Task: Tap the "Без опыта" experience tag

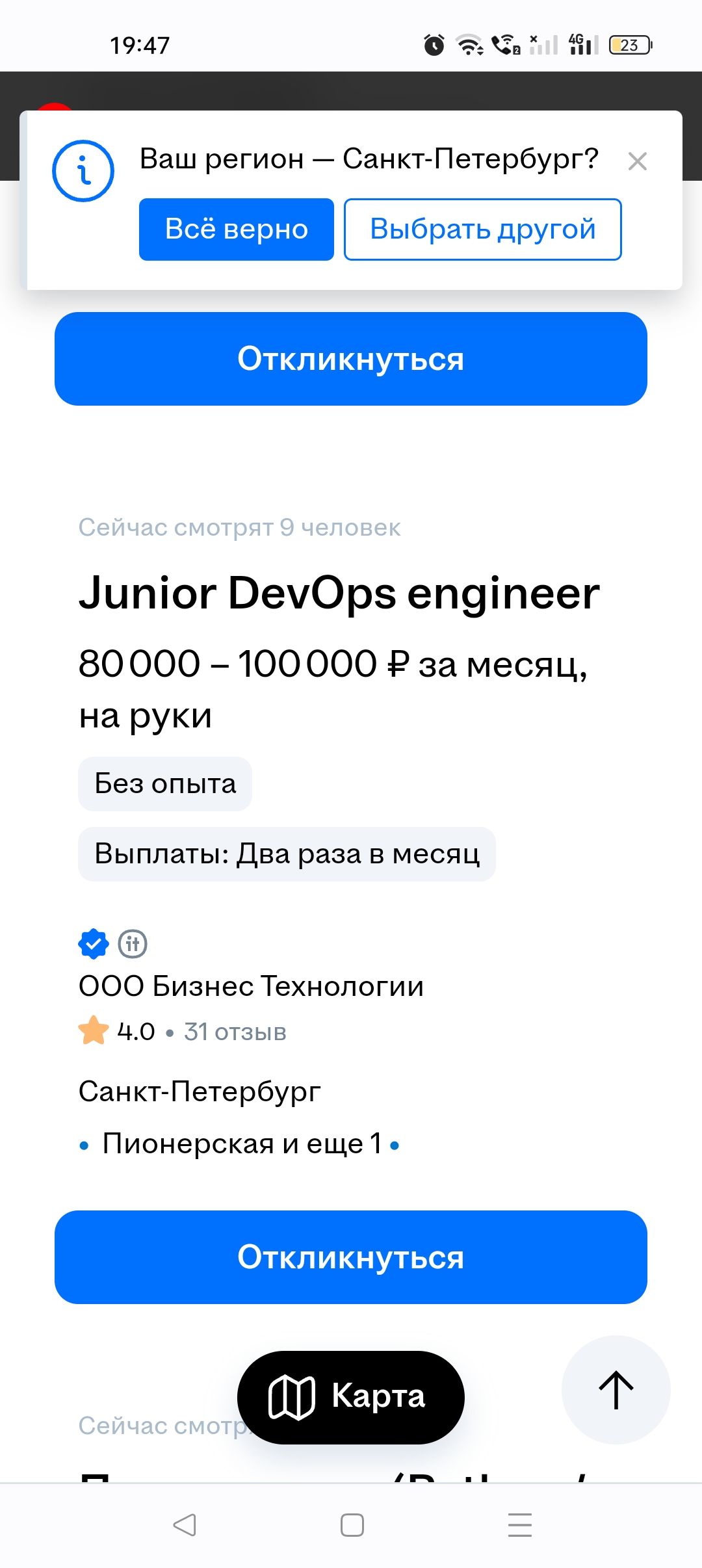Action: point(165,784)
